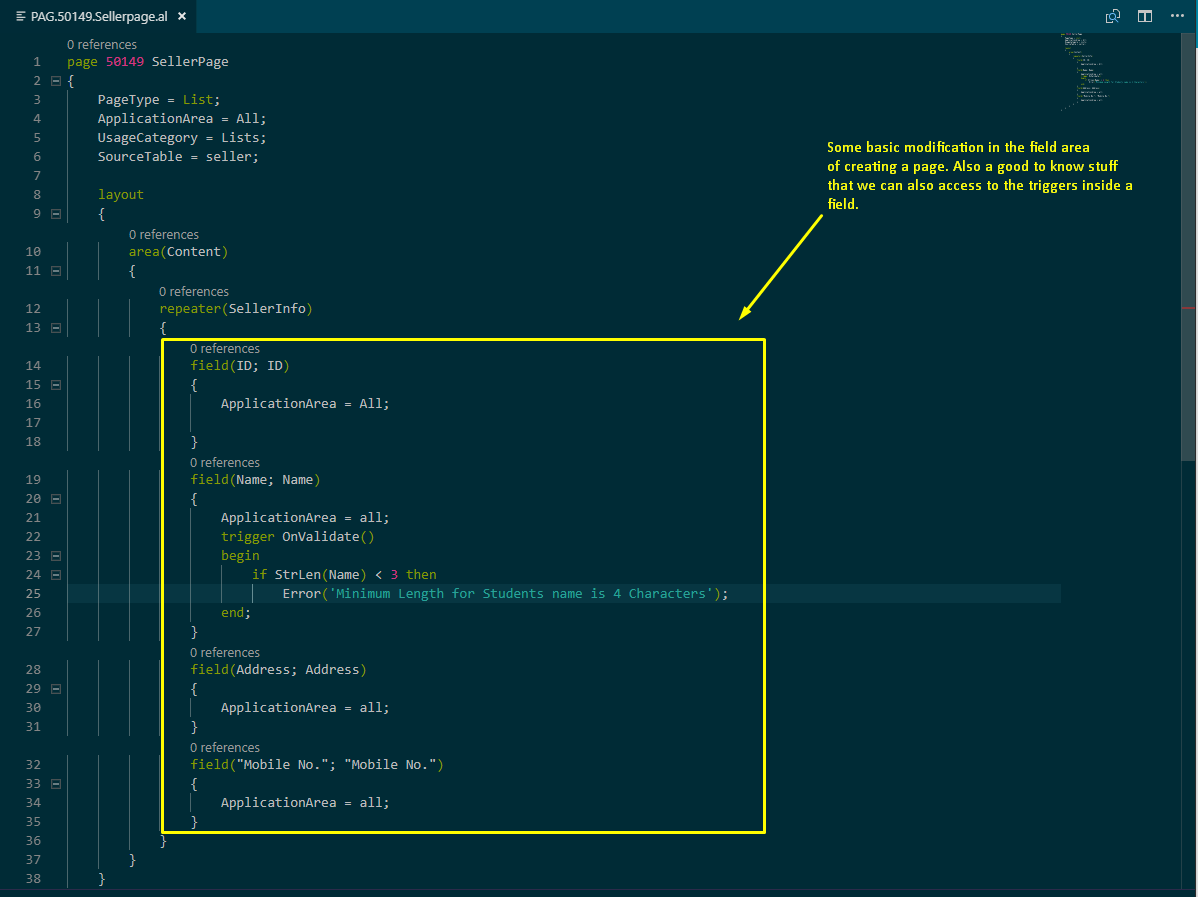Collapse field Mobile No. fold at line 33
This screenshot has width=1198, height=897.
[x=56, y=784]
